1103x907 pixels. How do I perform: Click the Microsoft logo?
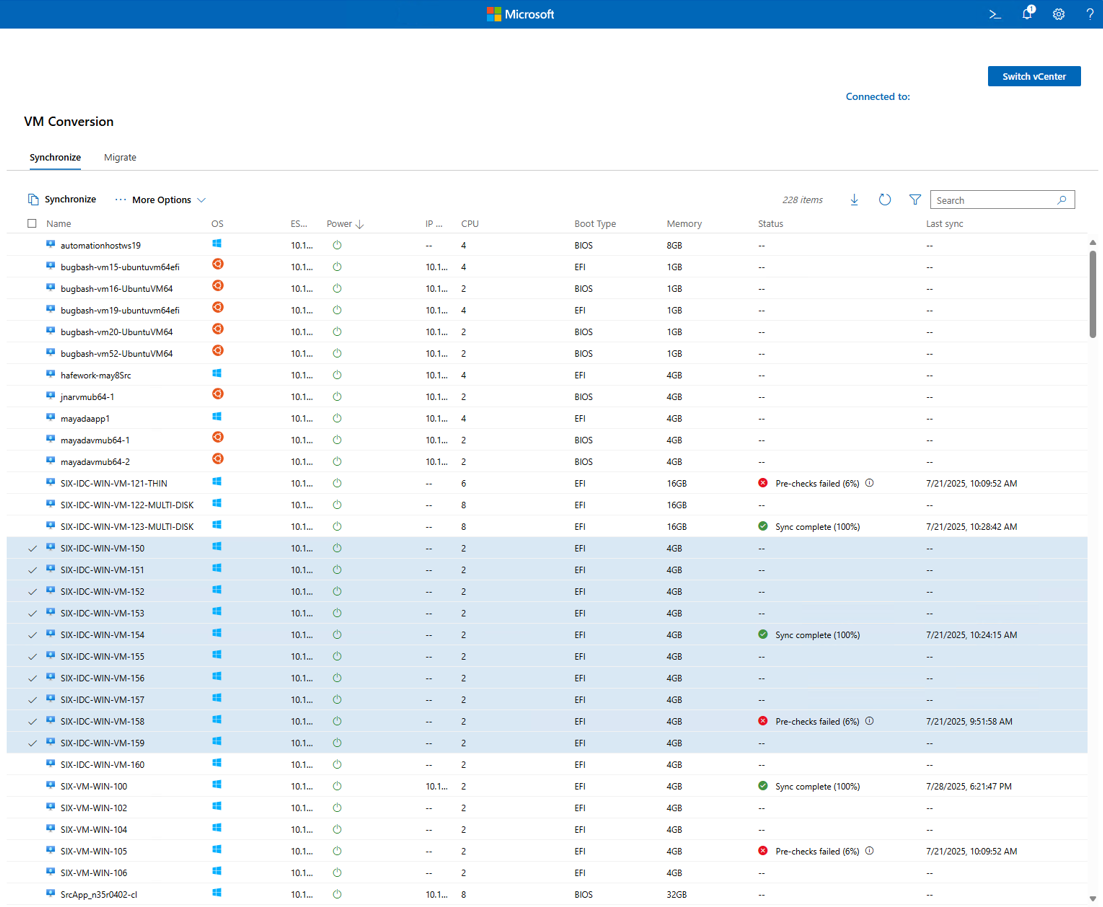point(521,14)
